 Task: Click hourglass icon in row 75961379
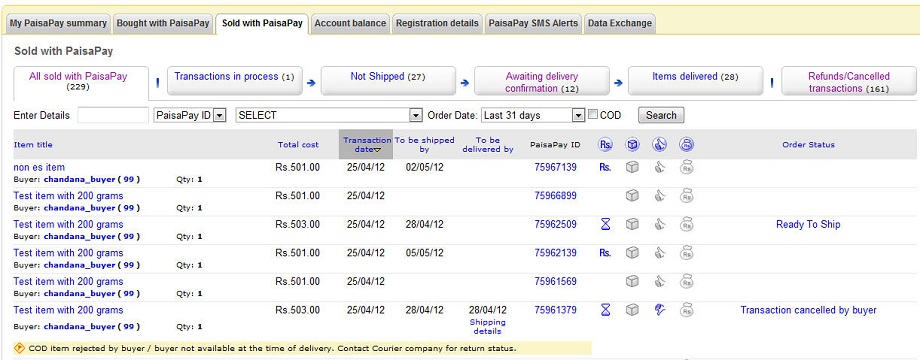(606, 310)
